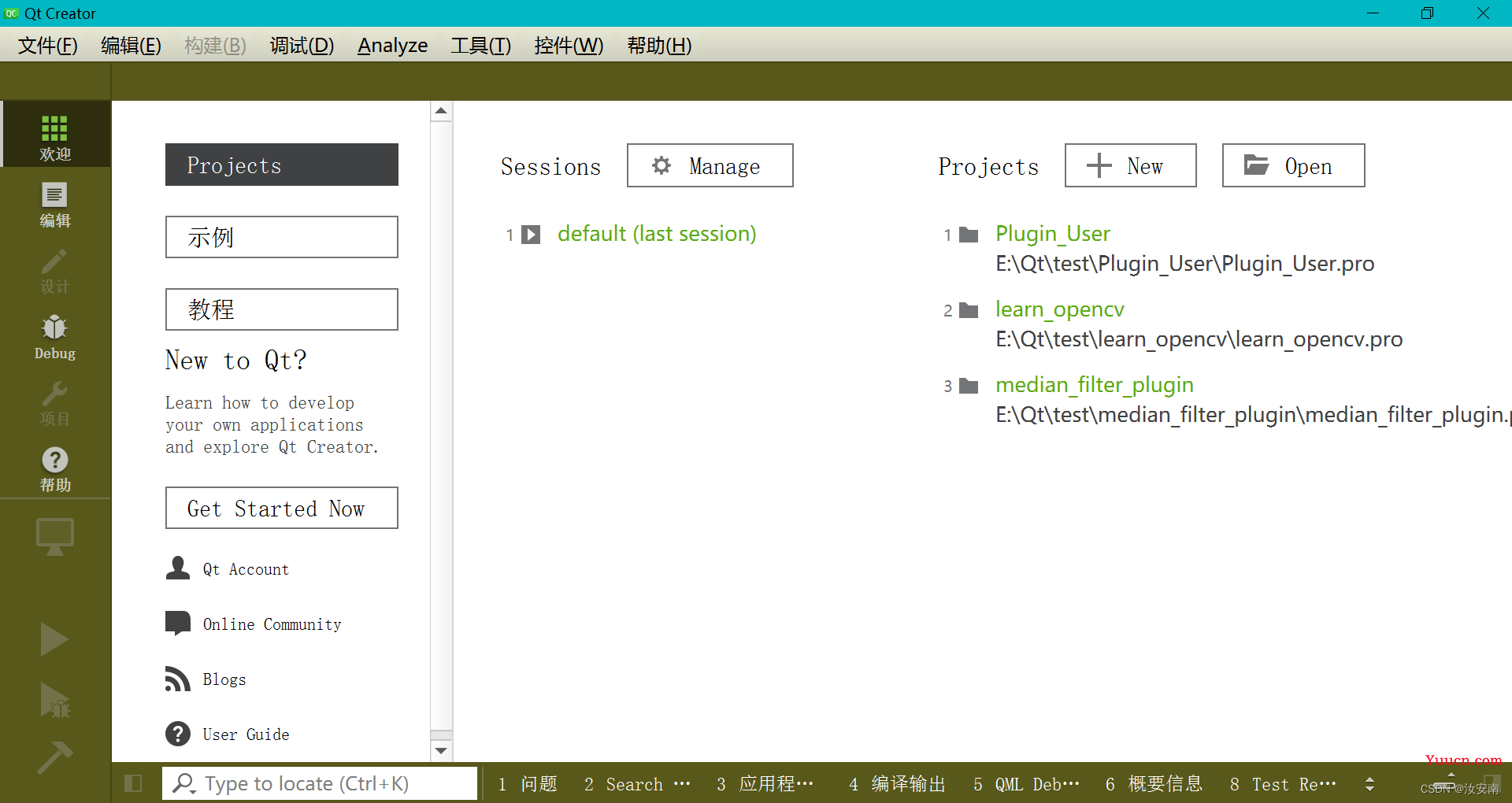1512x803 pixels.
Task: Click the folder icon beside learn_opencv
Action: tap(969, 310)
